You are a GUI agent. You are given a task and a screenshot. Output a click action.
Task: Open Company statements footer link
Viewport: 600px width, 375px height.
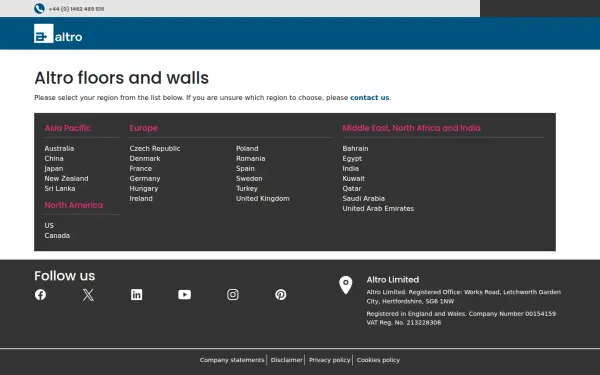(232, 360)
